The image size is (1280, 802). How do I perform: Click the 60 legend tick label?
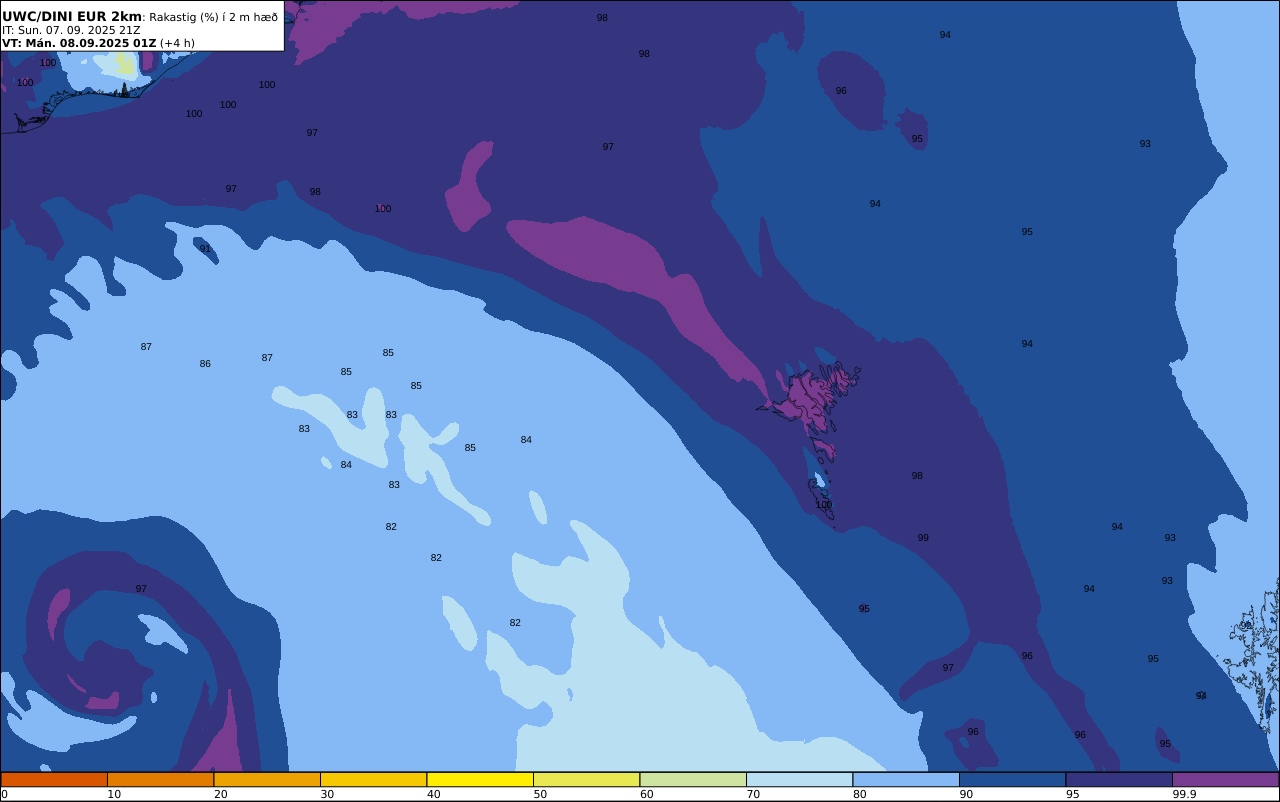(x=646, y=794)
